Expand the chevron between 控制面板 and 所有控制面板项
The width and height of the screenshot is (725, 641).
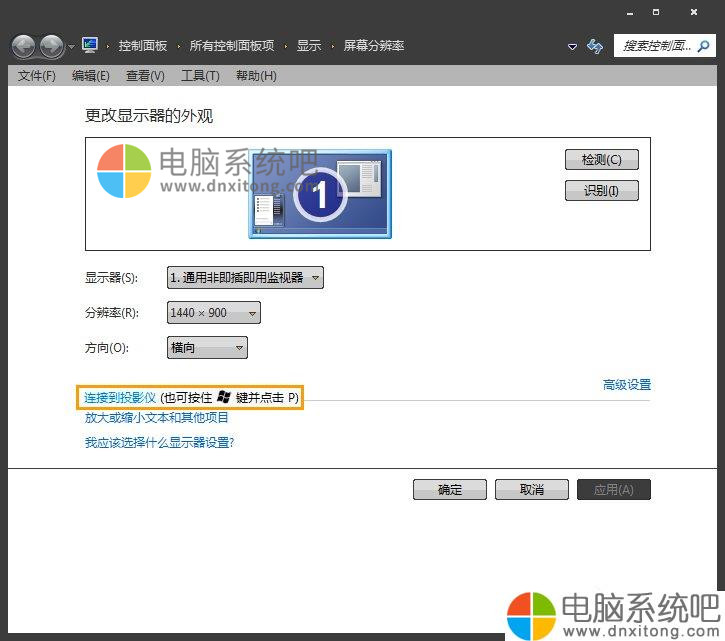click(178, 46)
